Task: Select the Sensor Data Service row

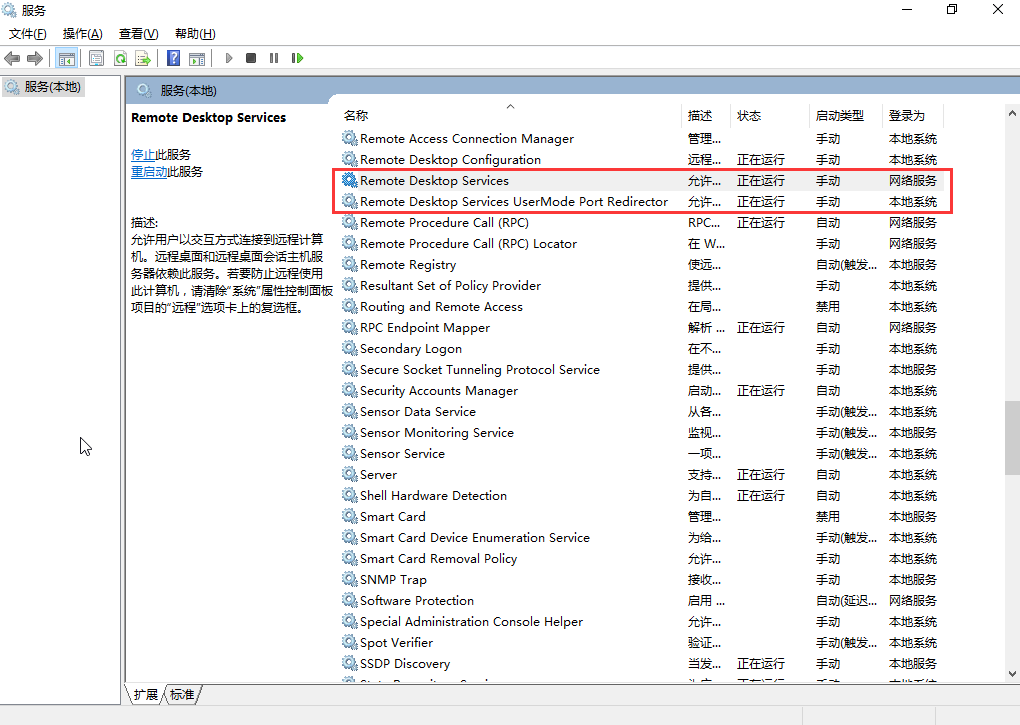Action: [x=641, y=412]
